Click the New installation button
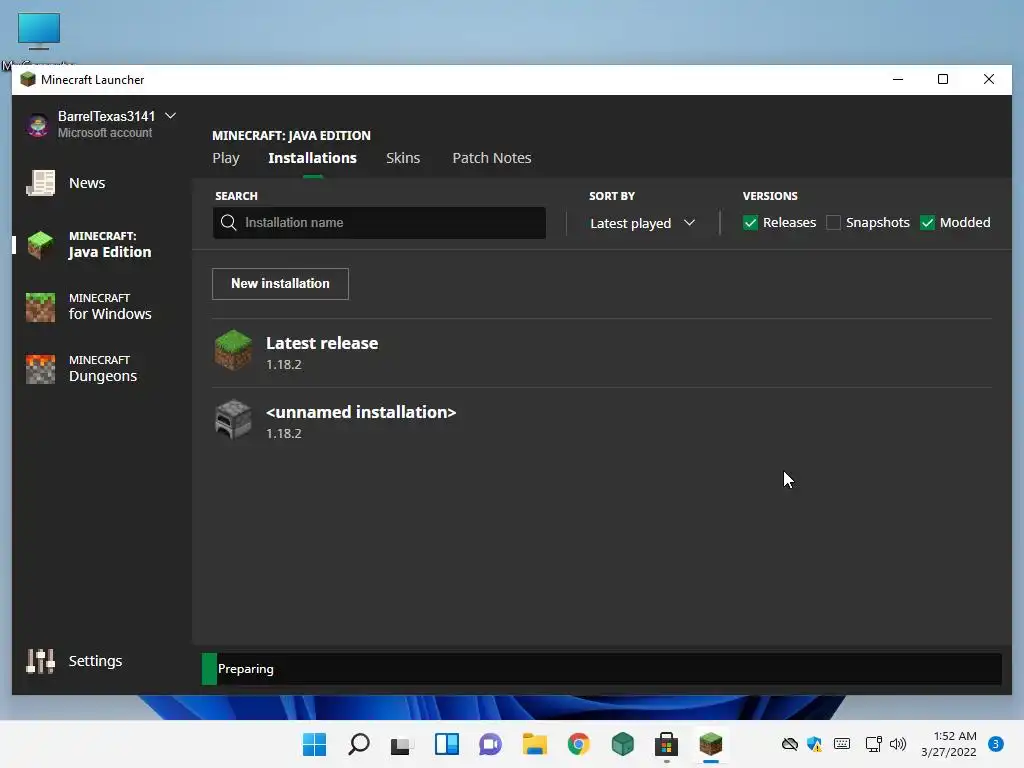 280,283
